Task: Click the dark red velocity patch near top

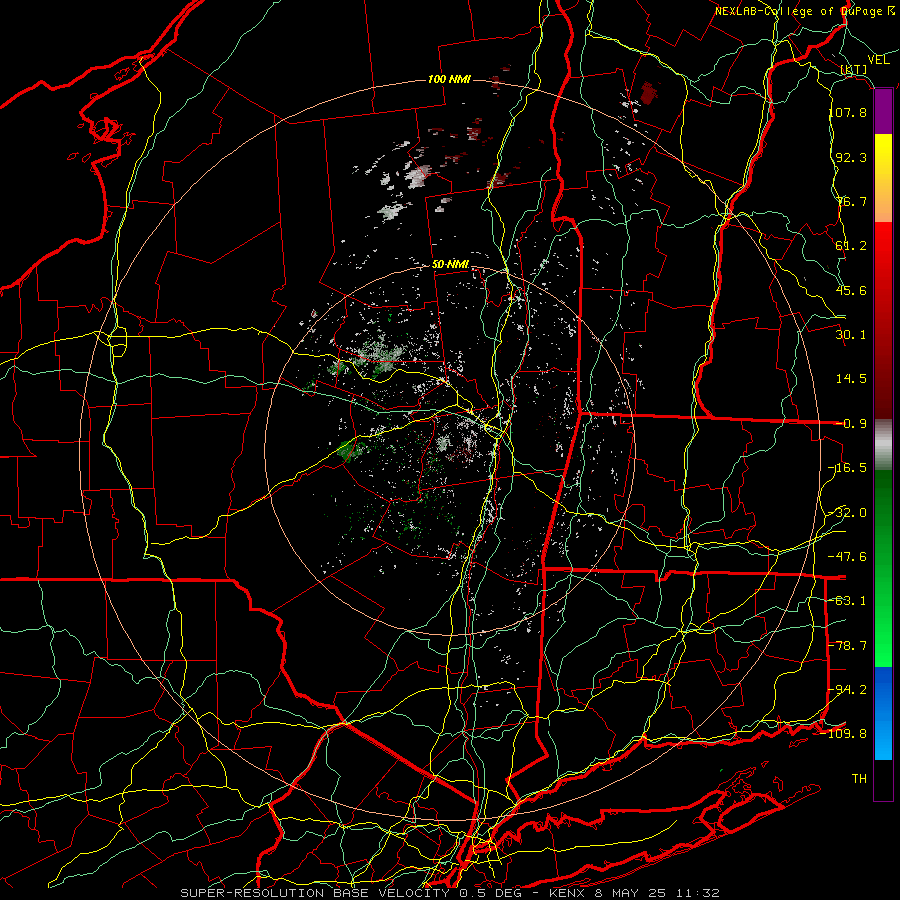Action: coord(649,93)
